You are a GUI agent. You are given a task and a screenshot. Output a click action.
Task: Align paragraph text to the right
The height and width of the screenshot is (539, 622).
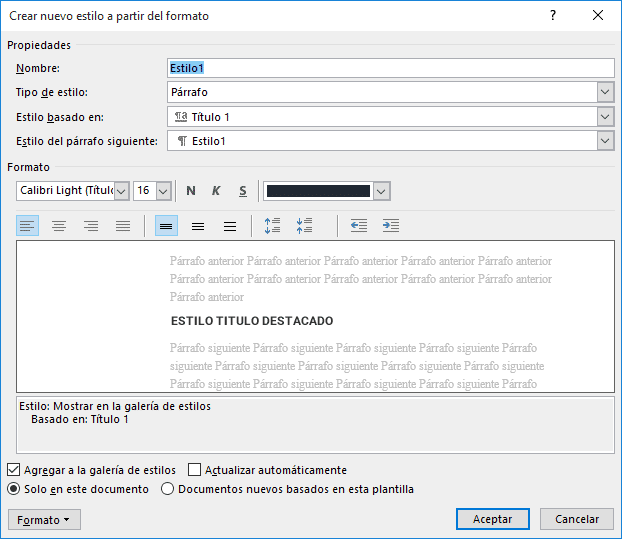[91, 226]
